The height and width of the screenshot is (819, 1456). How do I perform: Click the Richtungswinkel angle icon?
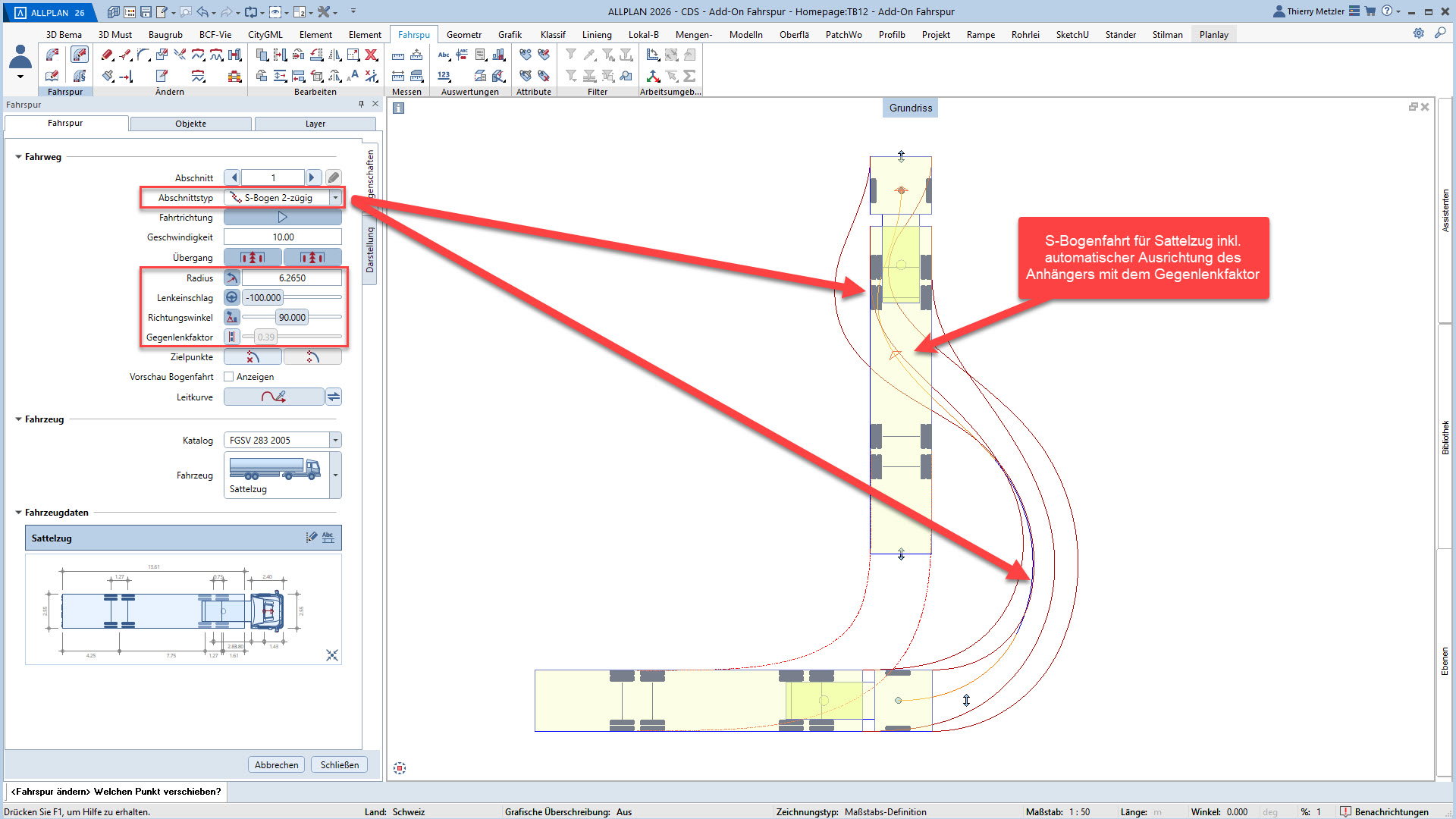[232, 317]
